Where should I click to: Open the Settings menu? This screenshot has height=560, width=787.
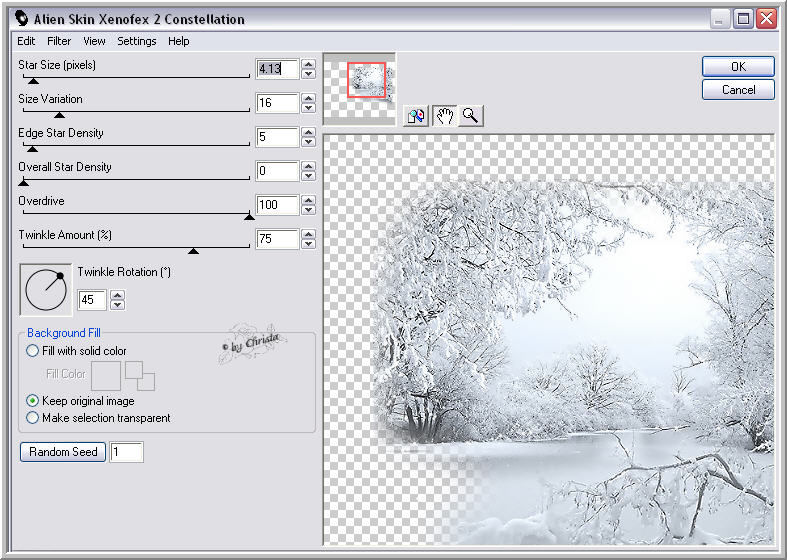tap(137, 41)
